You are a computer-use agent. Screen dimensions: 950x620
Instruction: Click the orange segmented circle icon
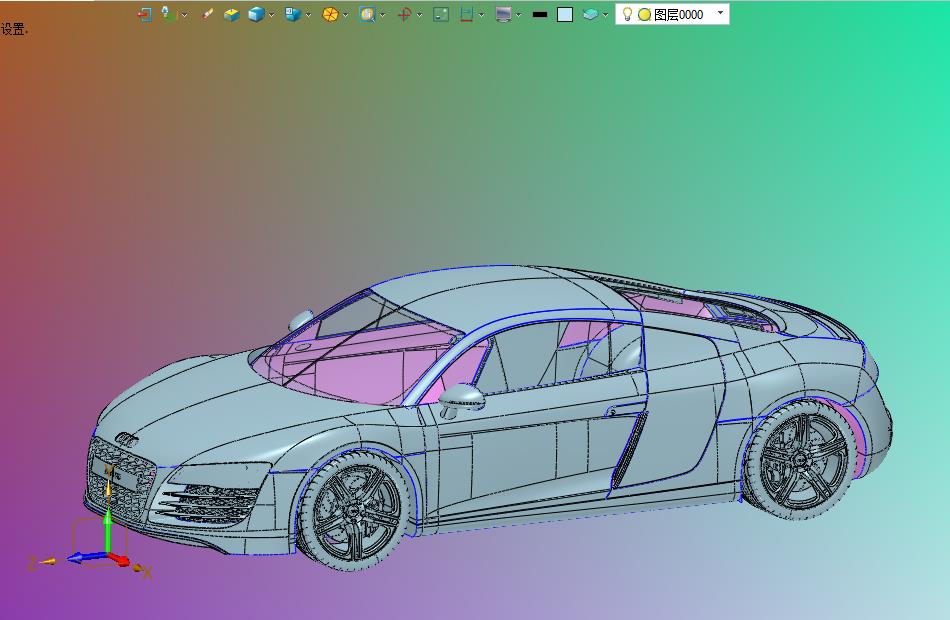330,15
